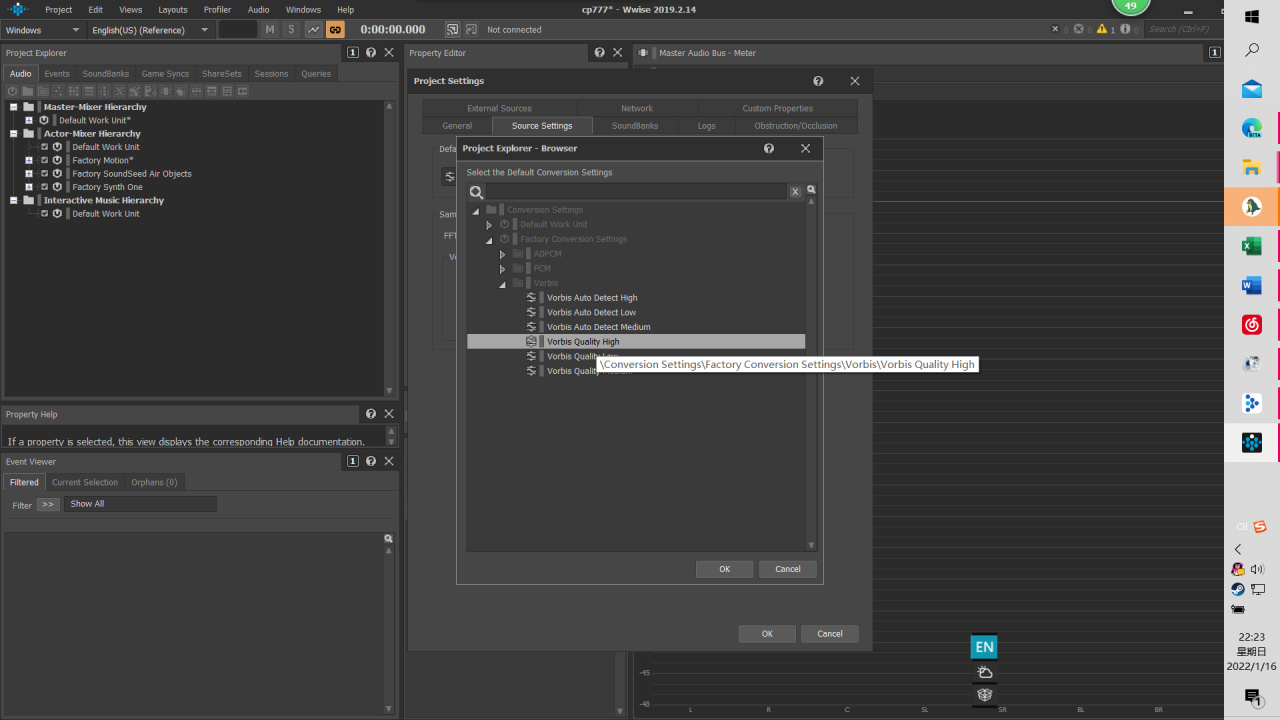1280x720 pixels.
Task: Click the search magnifier in the browser dialog
Action: click(477, 192)
